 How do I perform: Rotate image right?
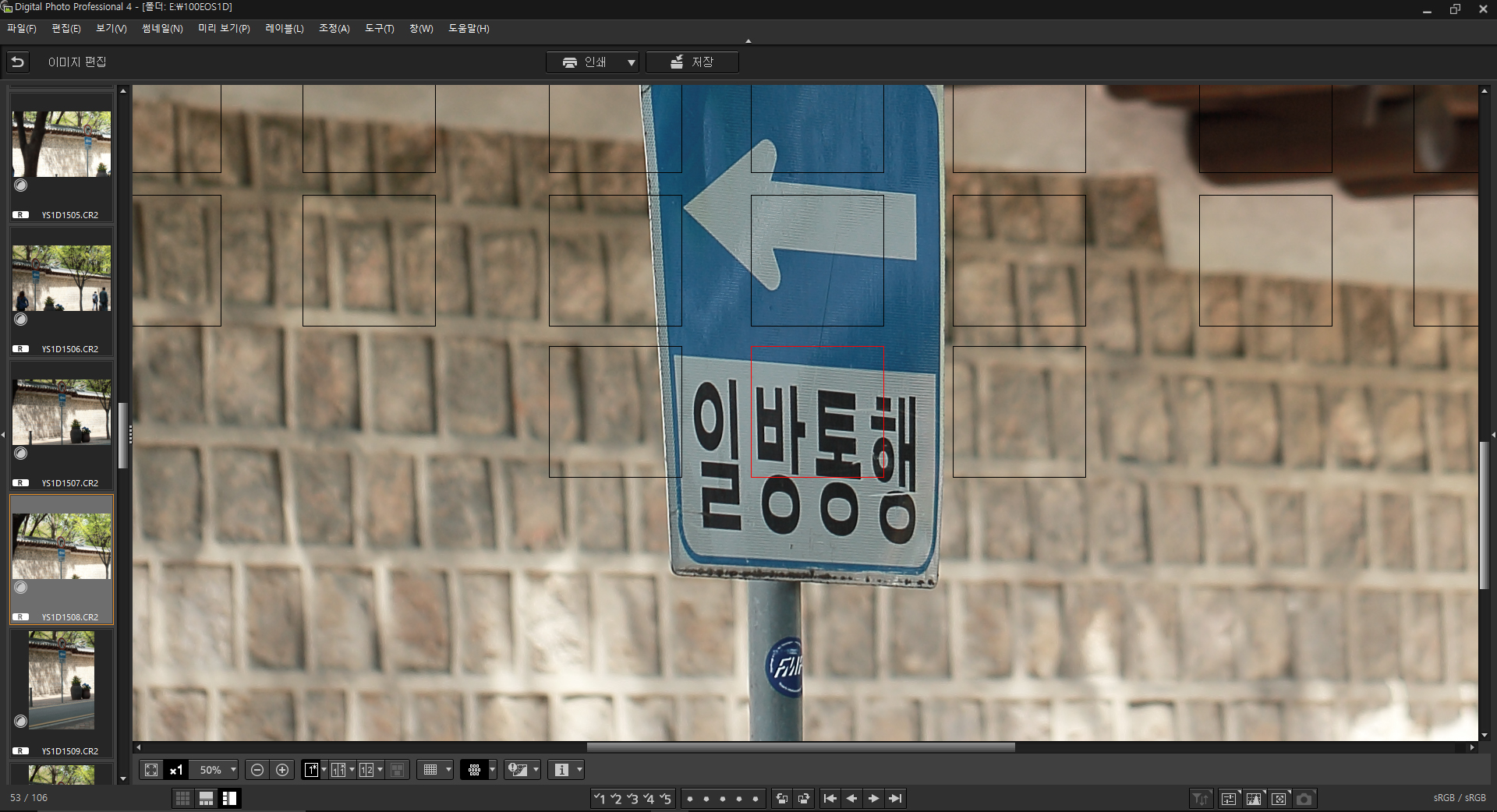(x=804, y=798)
